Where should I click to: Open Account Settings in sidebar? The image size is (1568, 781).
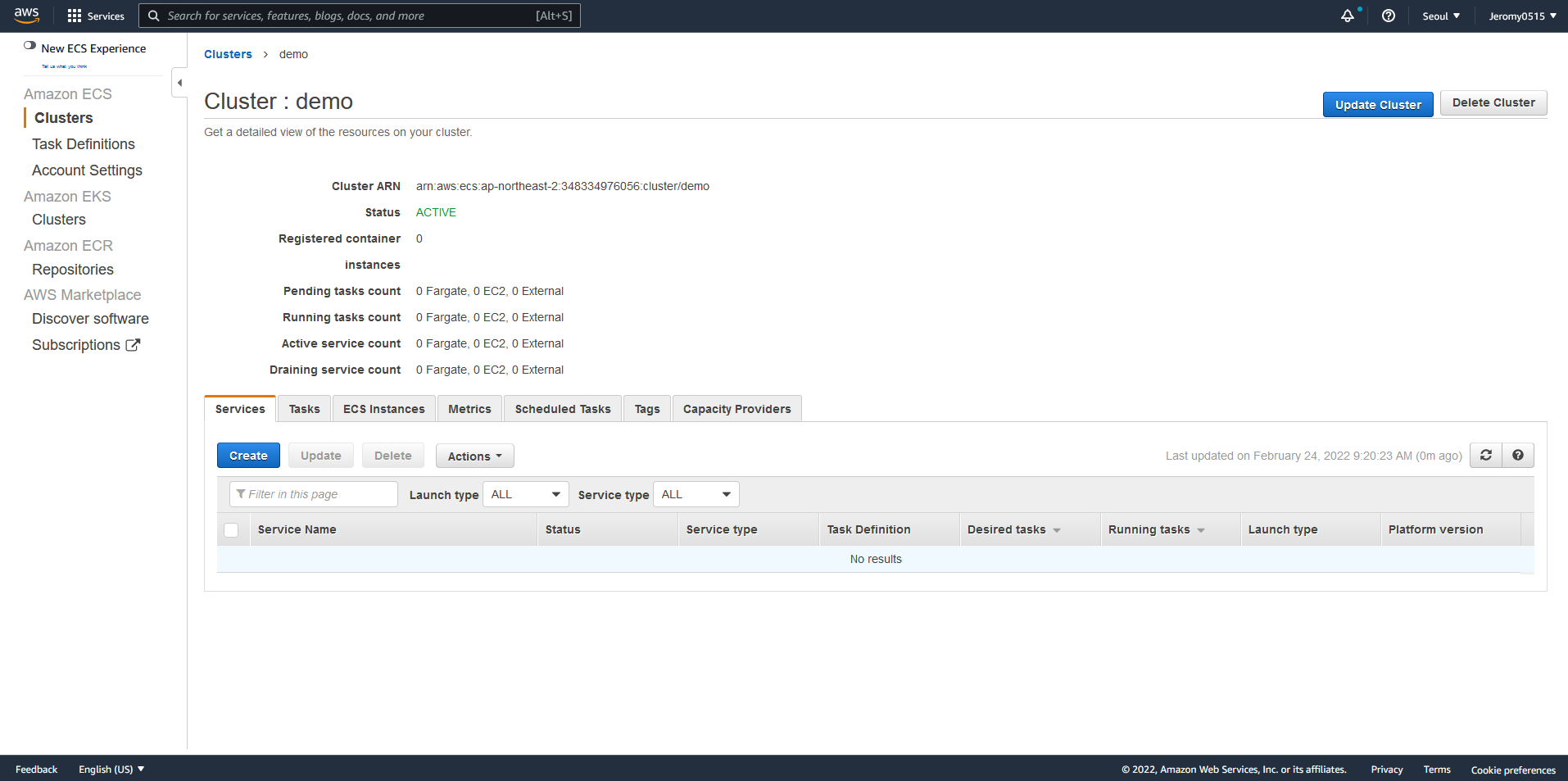click(x=87, y=170)
